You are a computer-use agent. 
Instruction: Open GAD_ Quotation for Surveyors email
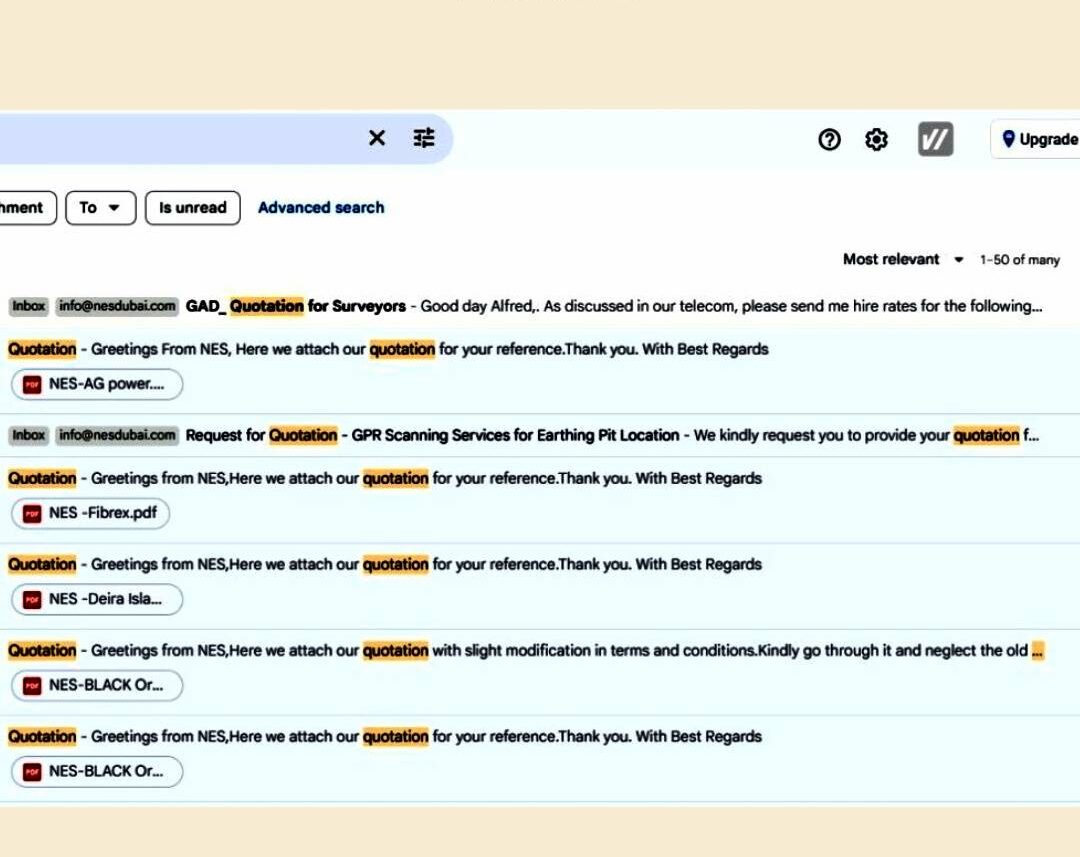600,306
